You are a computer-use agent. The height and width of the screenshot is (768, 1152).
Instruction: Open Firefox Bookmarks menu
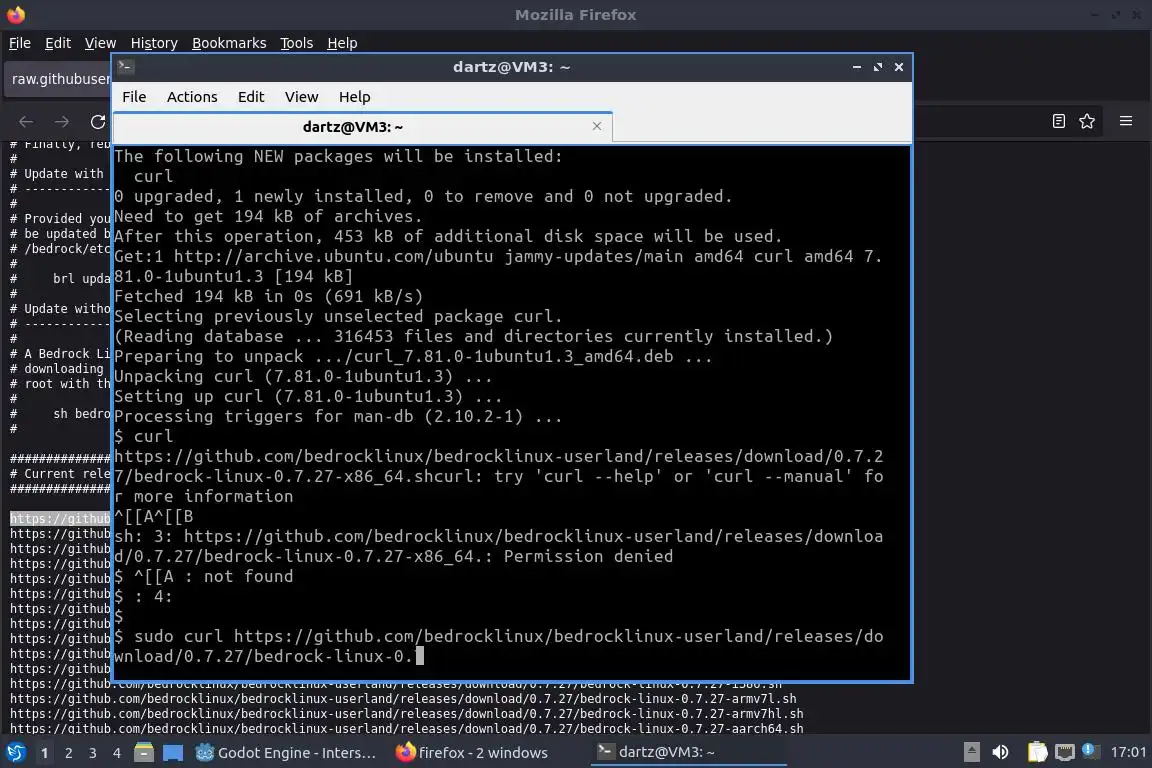point(229,43)
